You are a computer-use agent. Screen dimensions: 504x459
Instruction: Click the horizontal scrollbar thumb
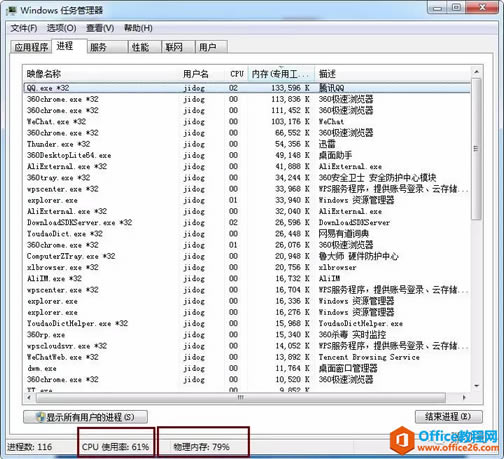[x=241, y=398]
